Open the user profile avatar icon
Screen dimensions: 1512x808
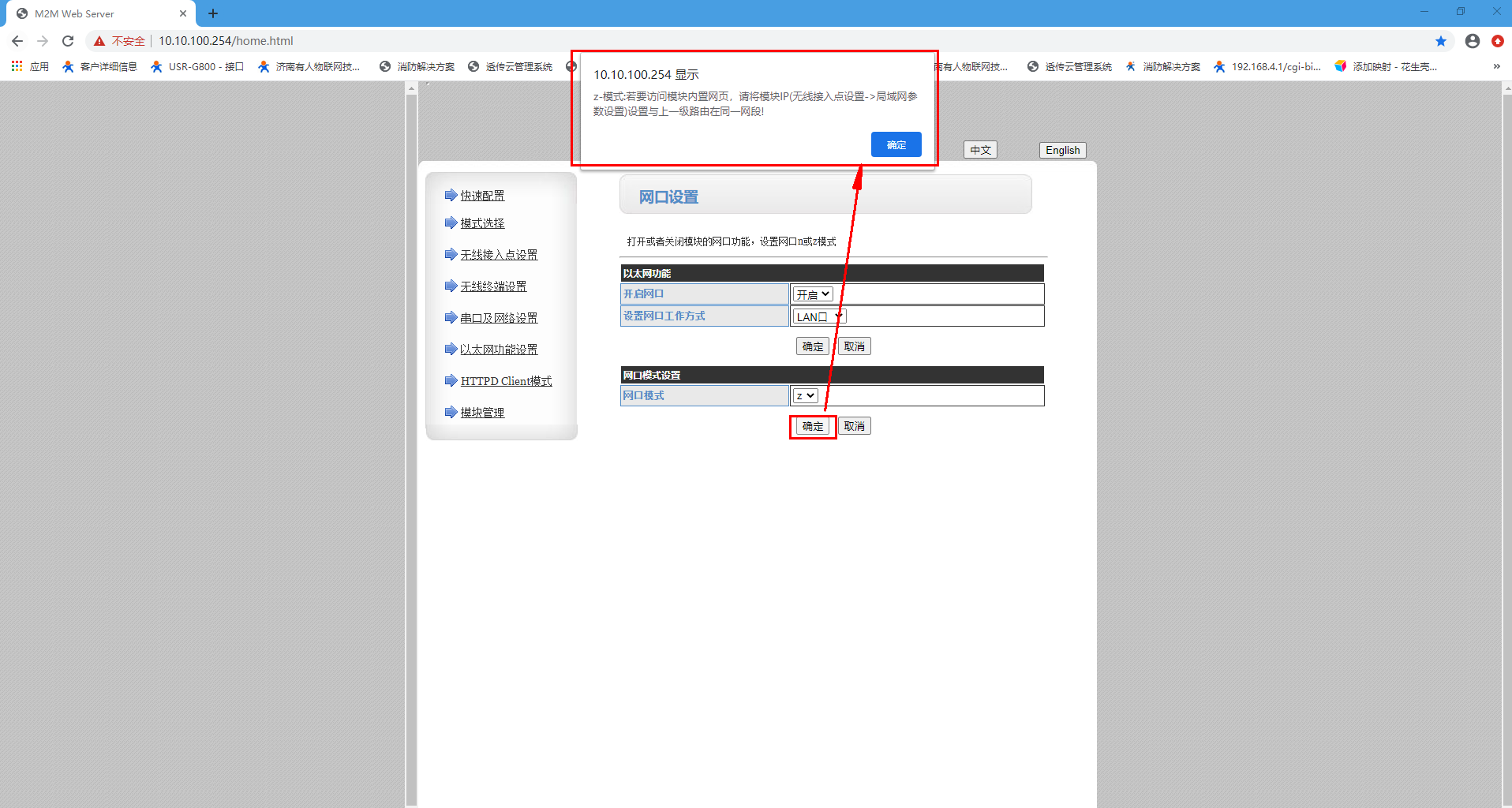1472,41
